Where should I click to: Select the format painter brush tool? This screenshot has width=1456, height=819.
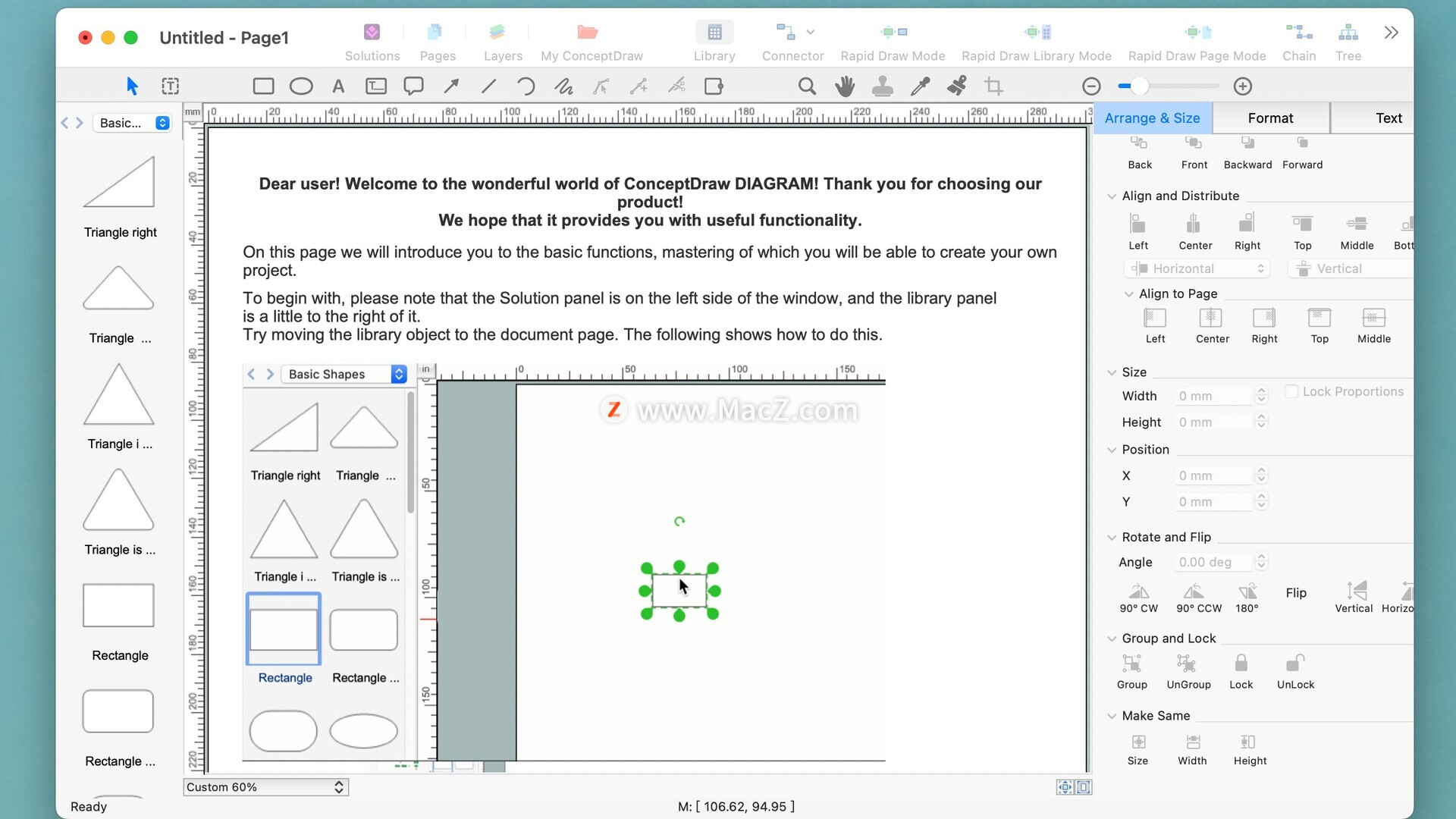[x=957, y=86]
